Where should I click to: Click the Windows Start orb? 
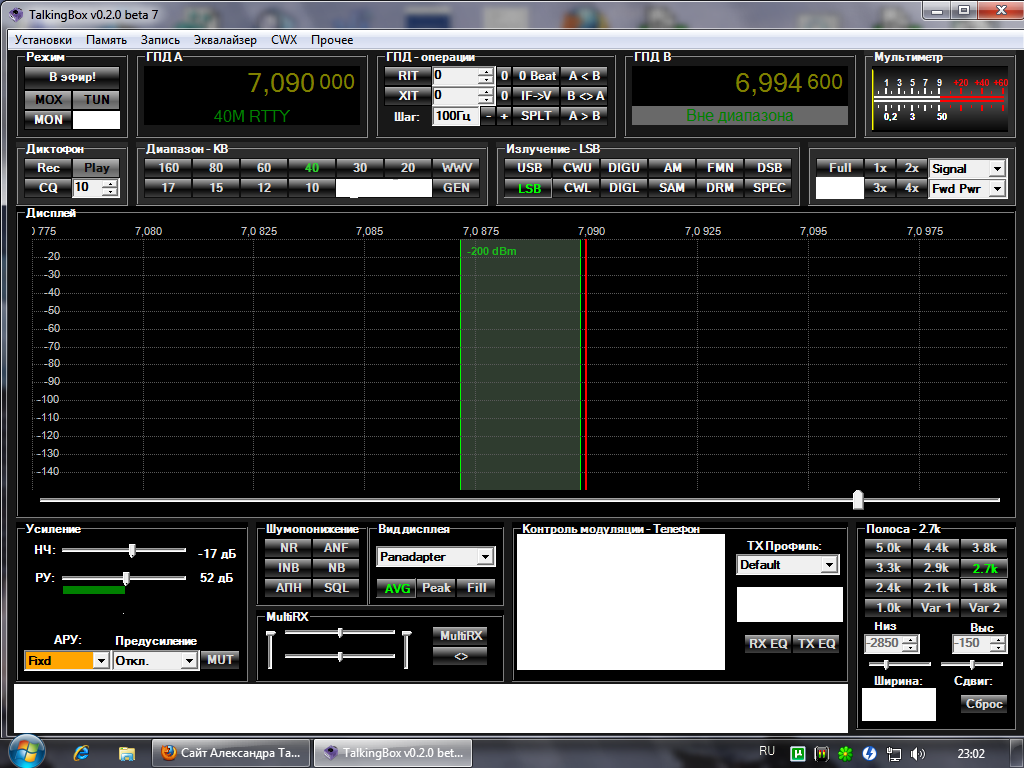(23, 752)
